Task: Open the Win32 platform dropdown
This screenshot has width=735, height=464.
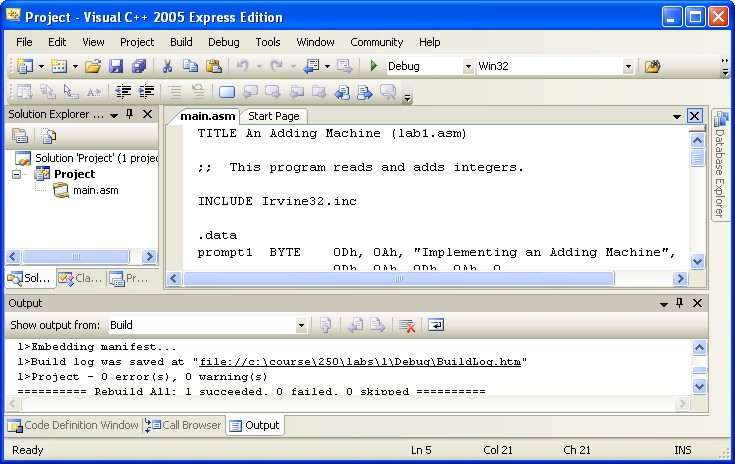Action: point(628,67)
